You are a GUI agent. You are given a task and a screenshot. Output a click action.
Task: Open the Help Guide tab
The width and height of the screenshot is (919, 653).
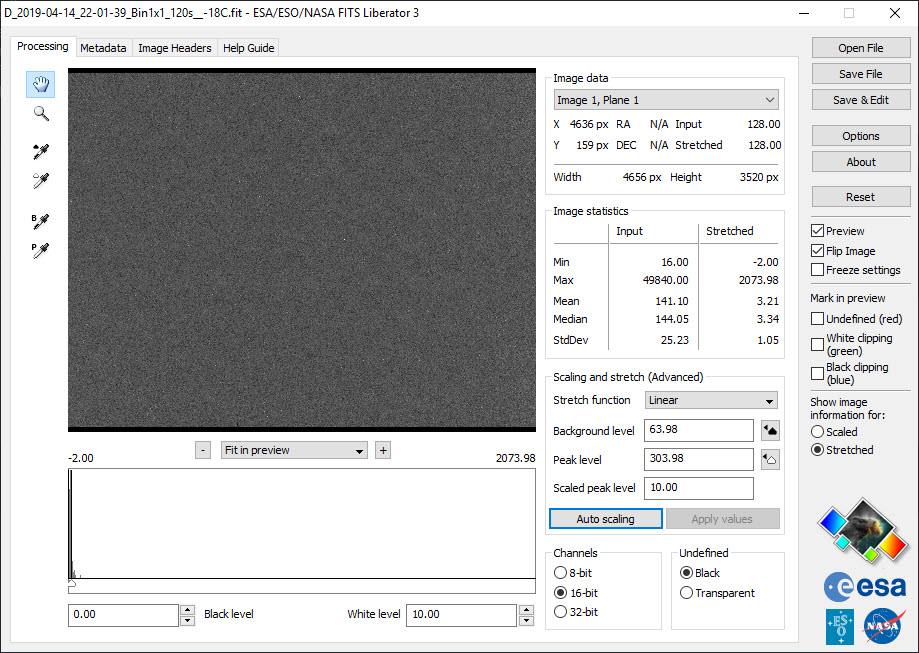[x=249, y=48]
